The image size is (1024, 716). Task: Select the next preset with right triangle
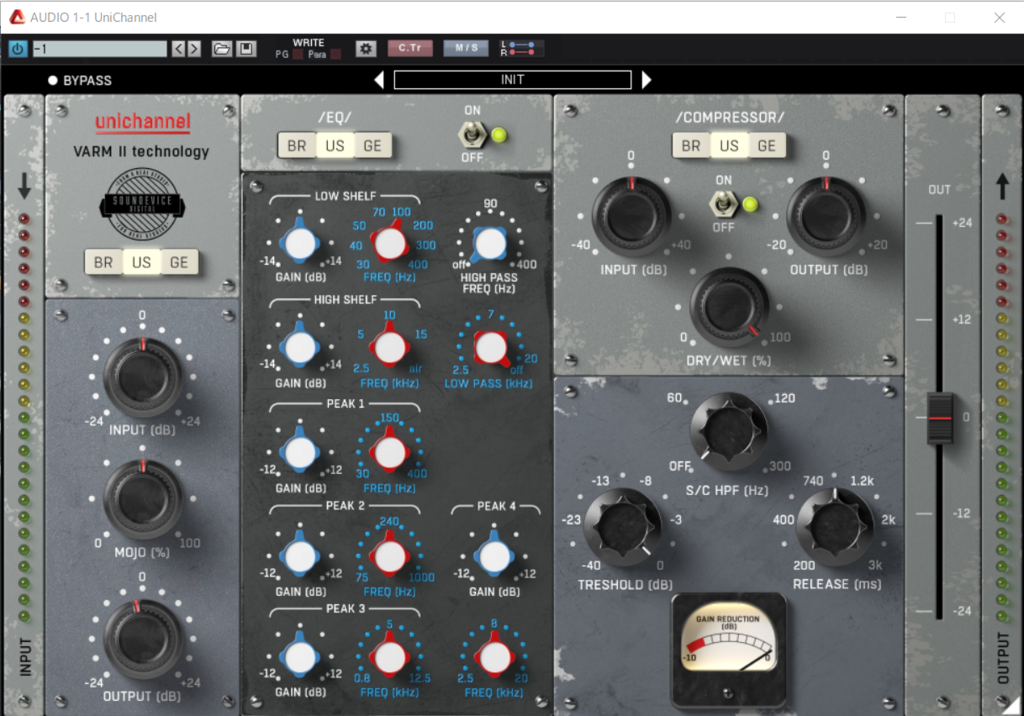647,80
